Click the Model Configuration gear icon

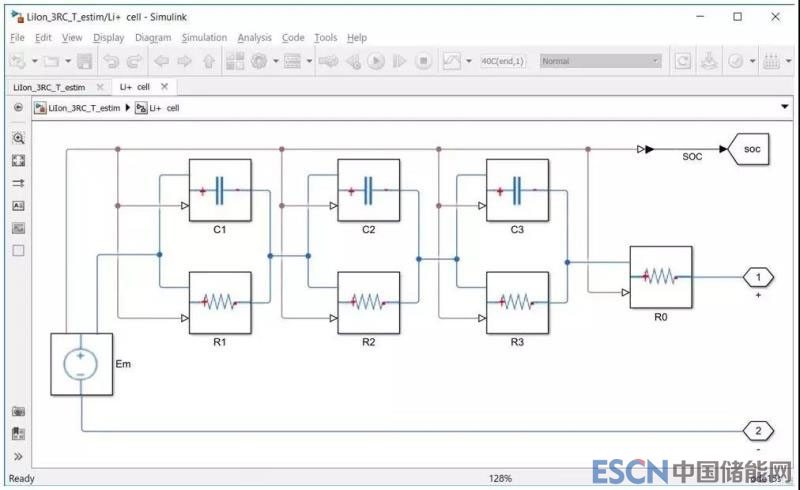tap(260, 61)
